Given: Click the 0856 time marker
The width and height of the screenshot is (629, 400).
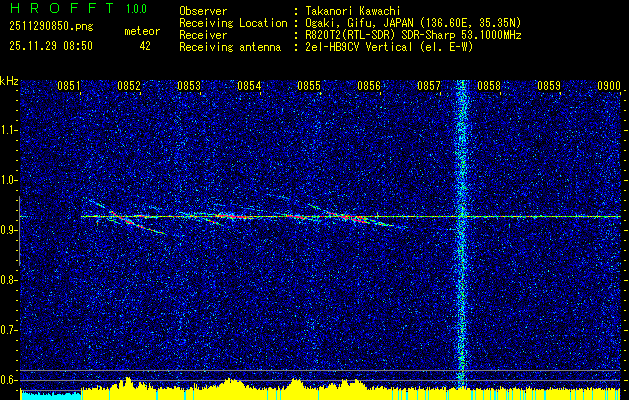Looking at the screenshot, I should coord(369,86).
